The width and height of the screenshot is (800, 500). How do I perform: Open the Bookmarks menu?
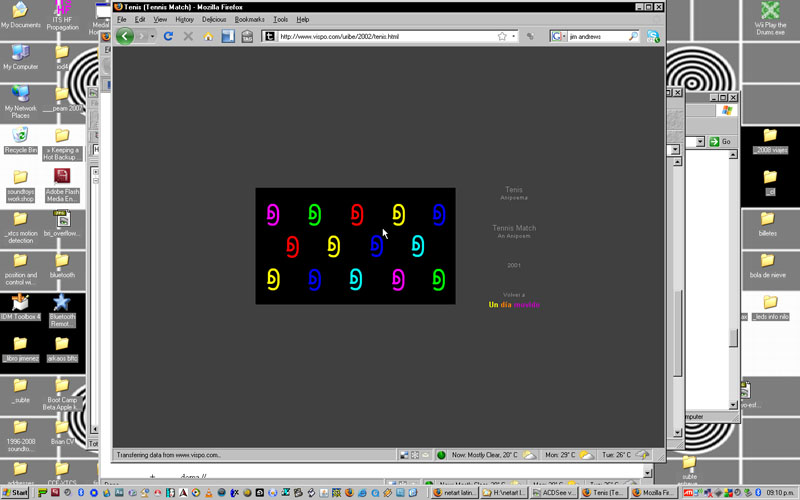coord(248,19)
